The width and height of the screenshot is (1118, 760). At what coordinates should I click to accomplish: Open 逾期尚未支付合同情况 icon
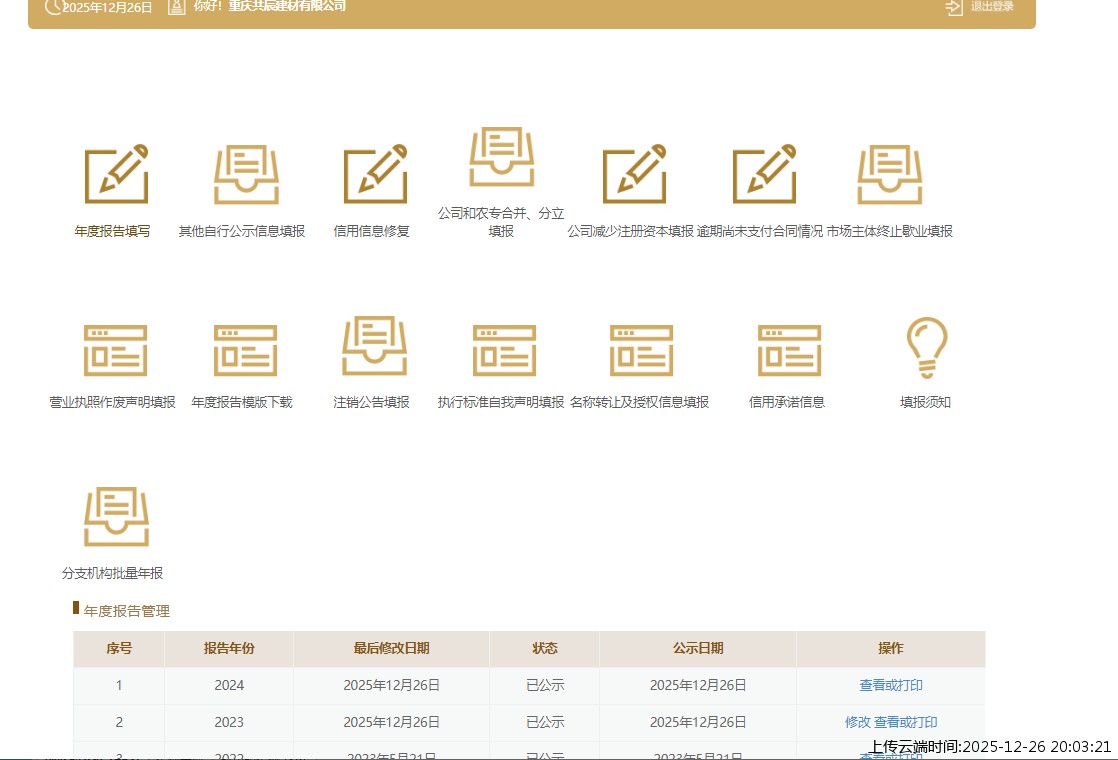[764, 176]
